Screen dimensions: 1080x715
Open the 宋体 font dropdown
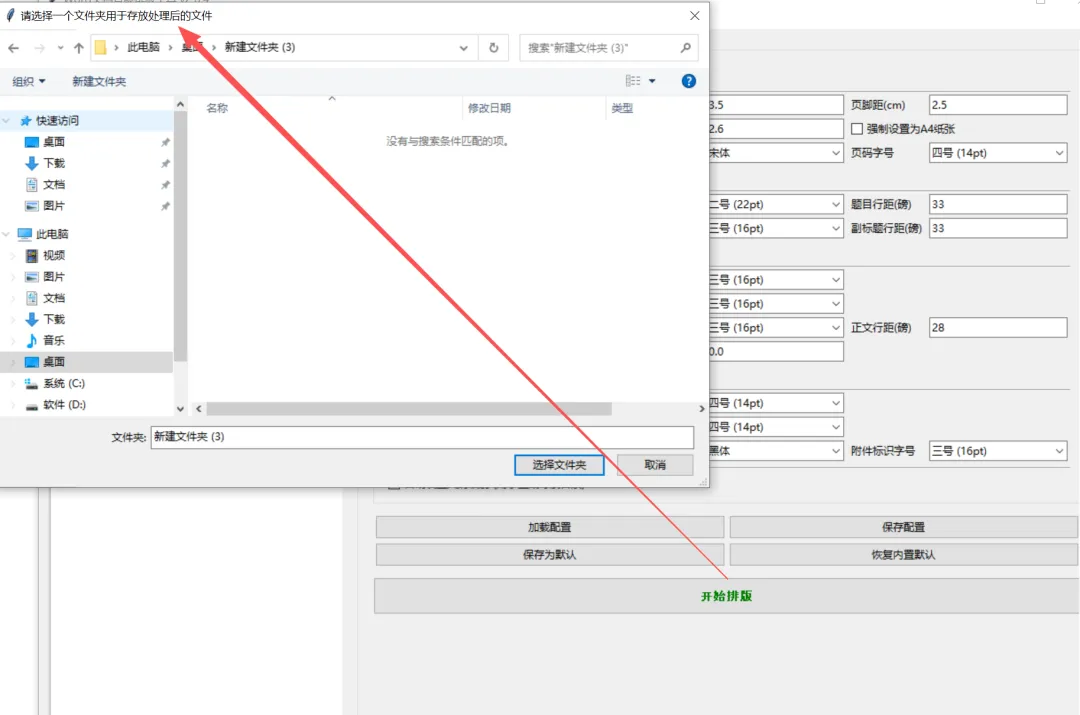click(776, 153)
